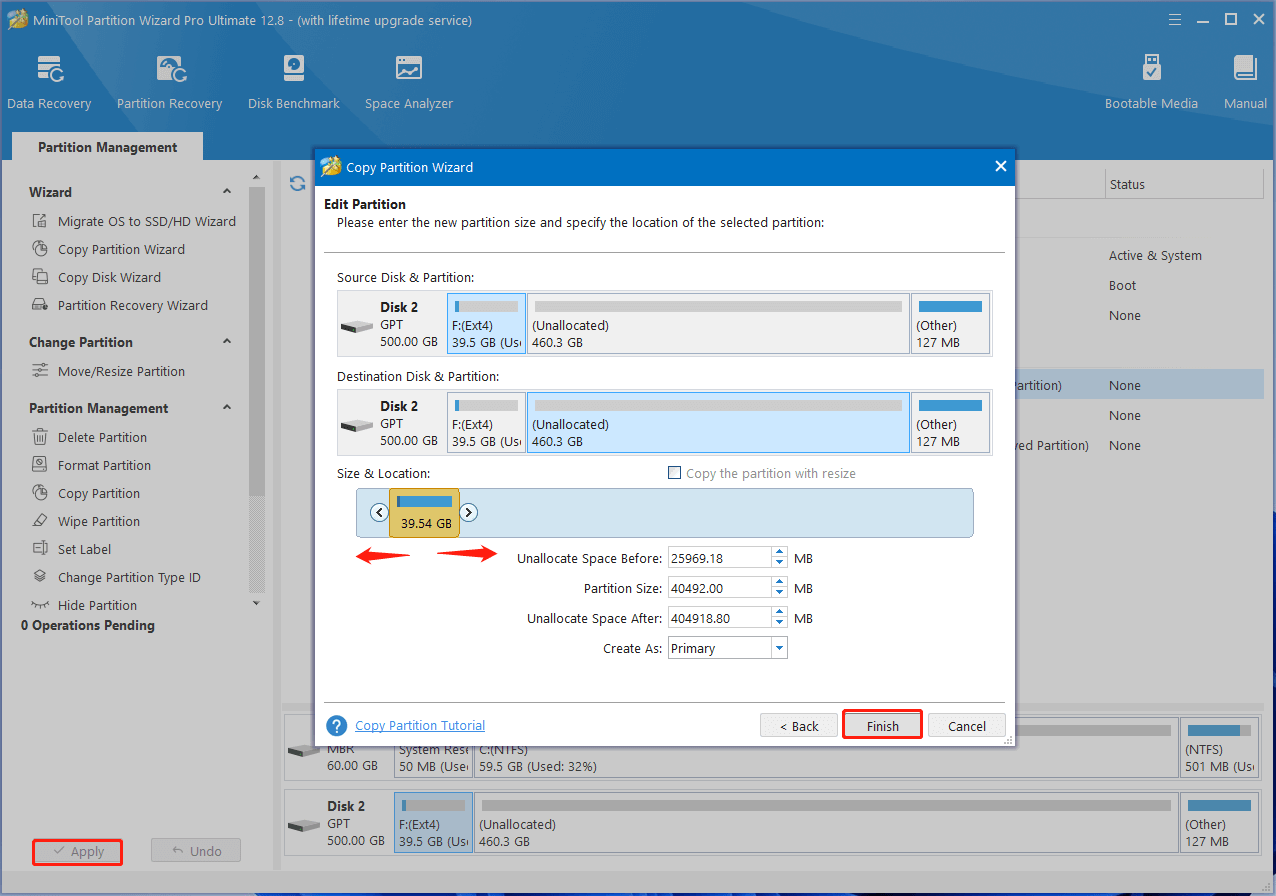
Task: Open Space Analyzer
Action: [408, 82]
